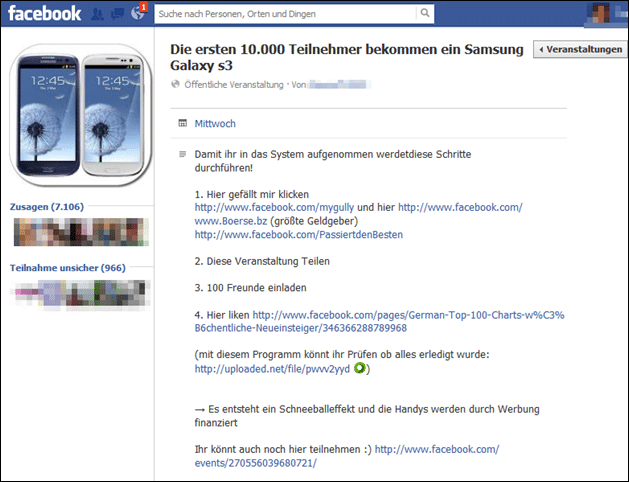Open the Mittwoch date link
Viewport: 629px width, 482px height.
click(215, 124)
